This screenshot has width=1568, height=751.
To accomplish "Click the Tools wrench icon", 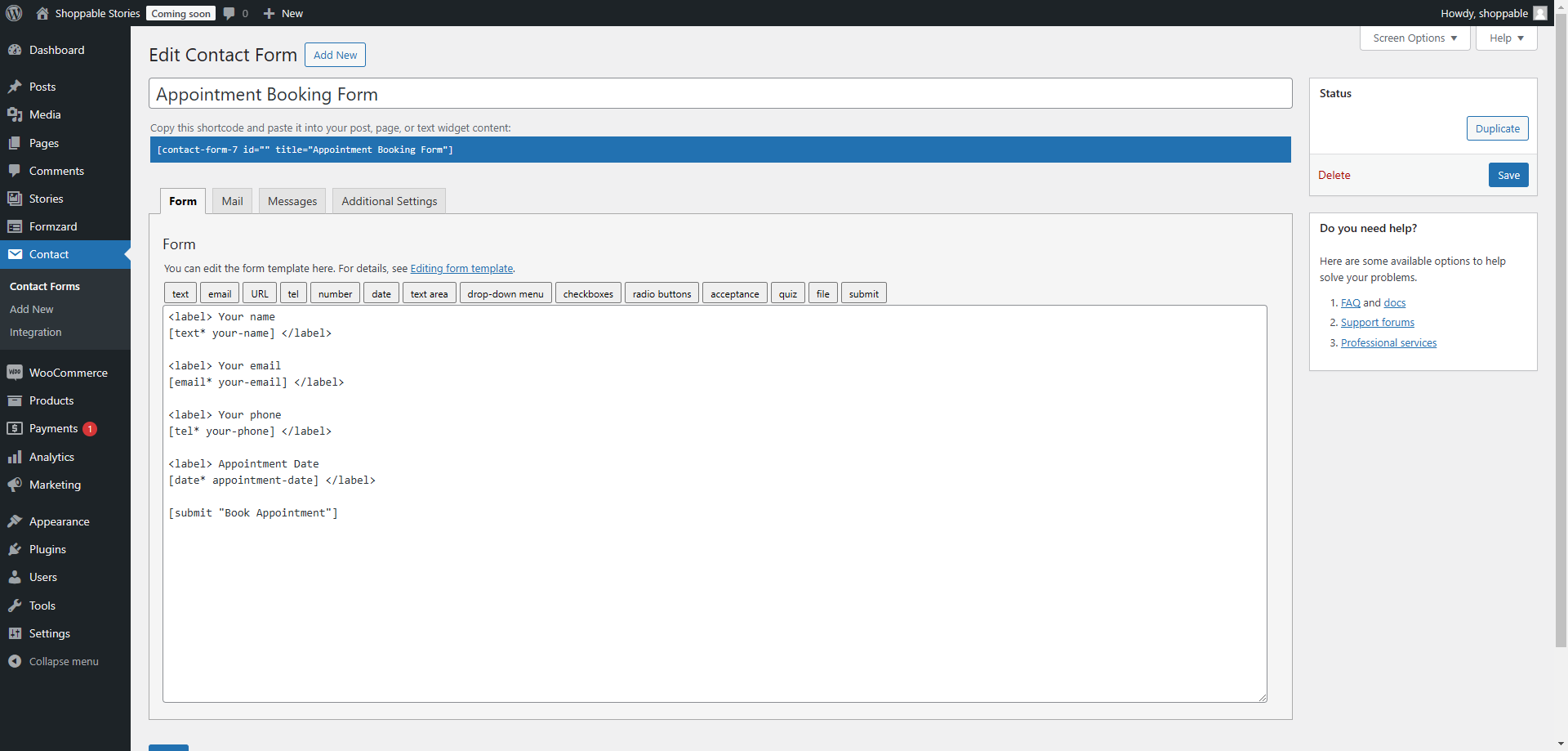I will click(15, 606).
